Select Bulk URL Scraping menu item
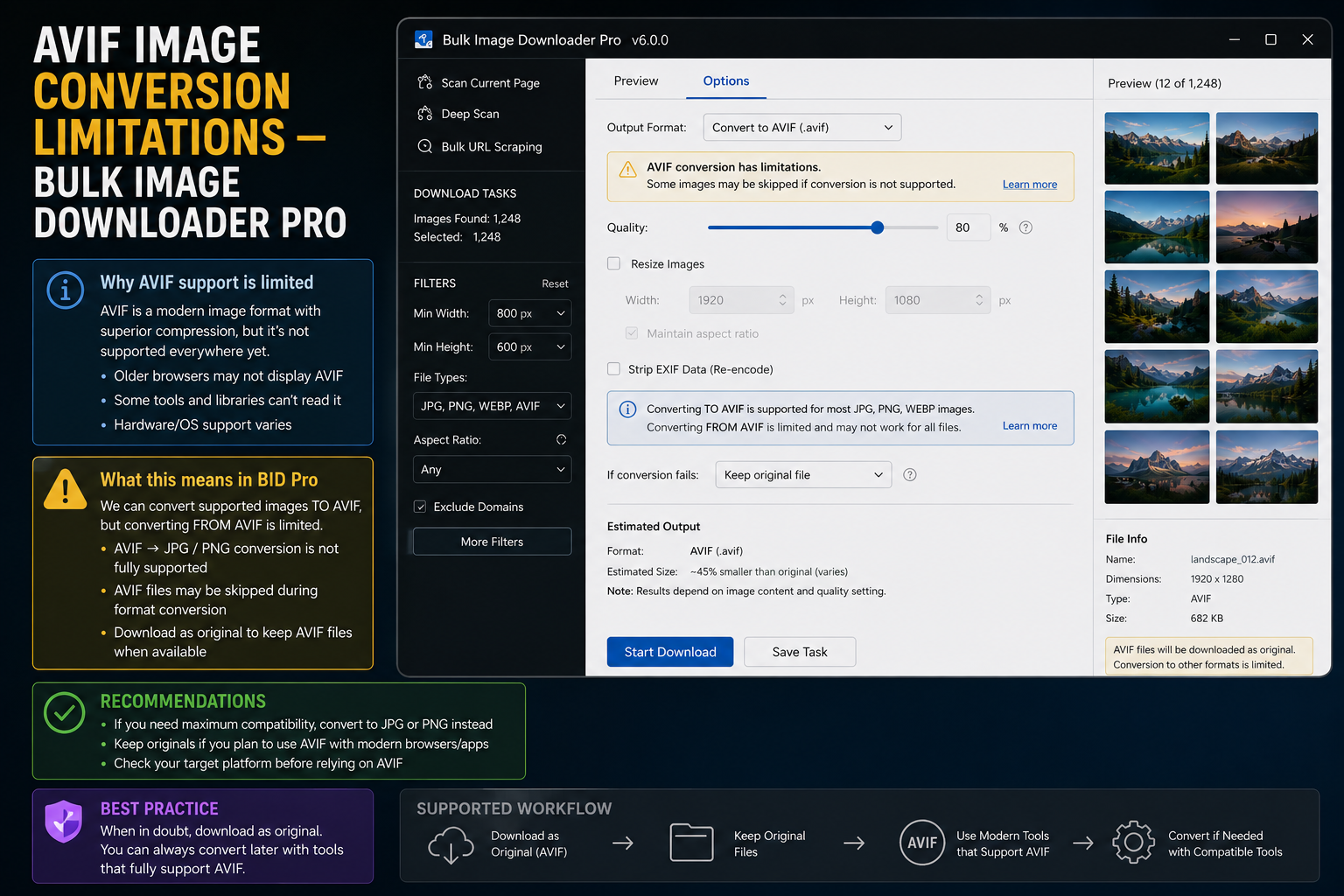Image resolution: width=1344 pixels, height=896 pixels. click(481, 147)
